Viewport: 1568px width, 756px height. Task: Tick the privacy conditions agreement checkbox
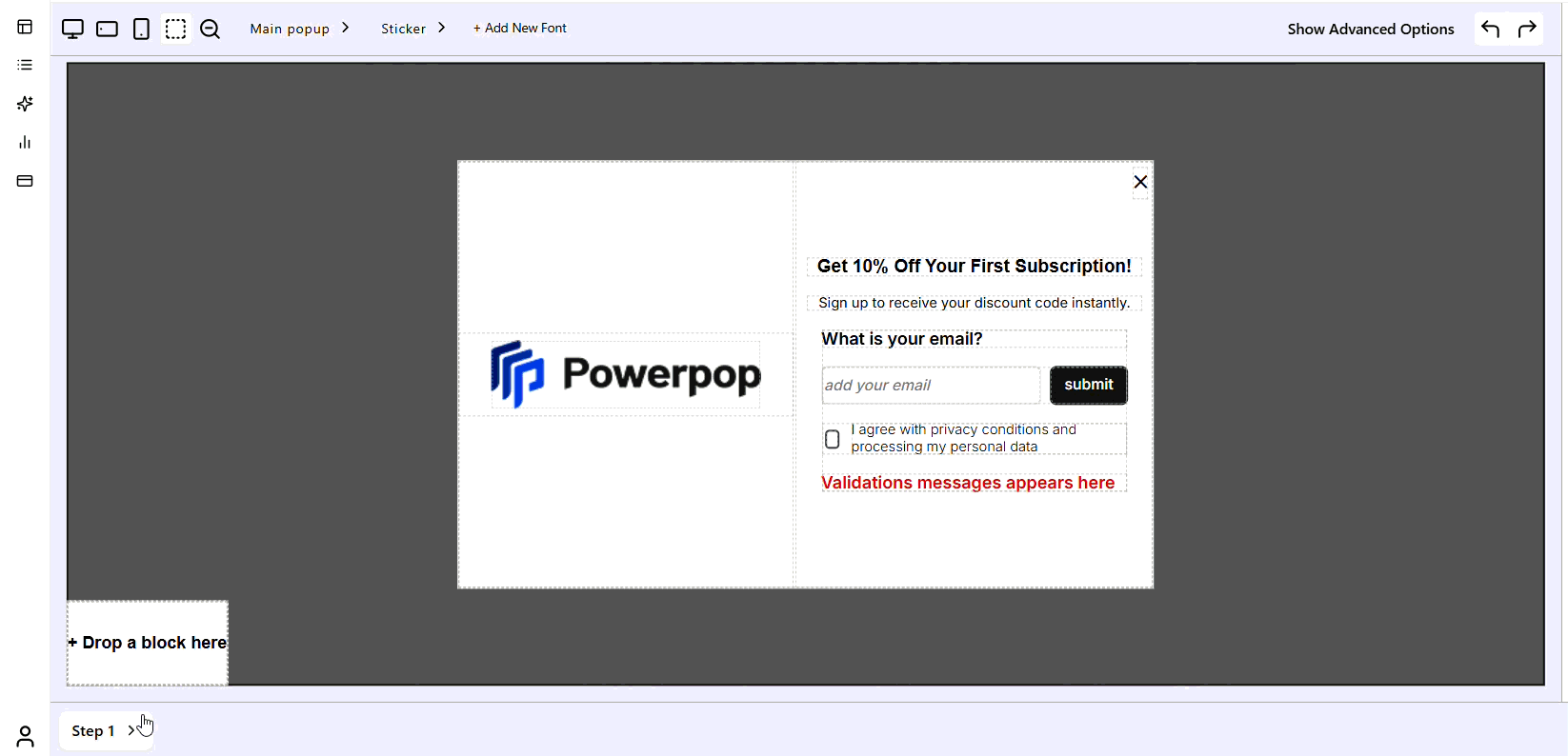pyautogui.click(x=832, y=439)
